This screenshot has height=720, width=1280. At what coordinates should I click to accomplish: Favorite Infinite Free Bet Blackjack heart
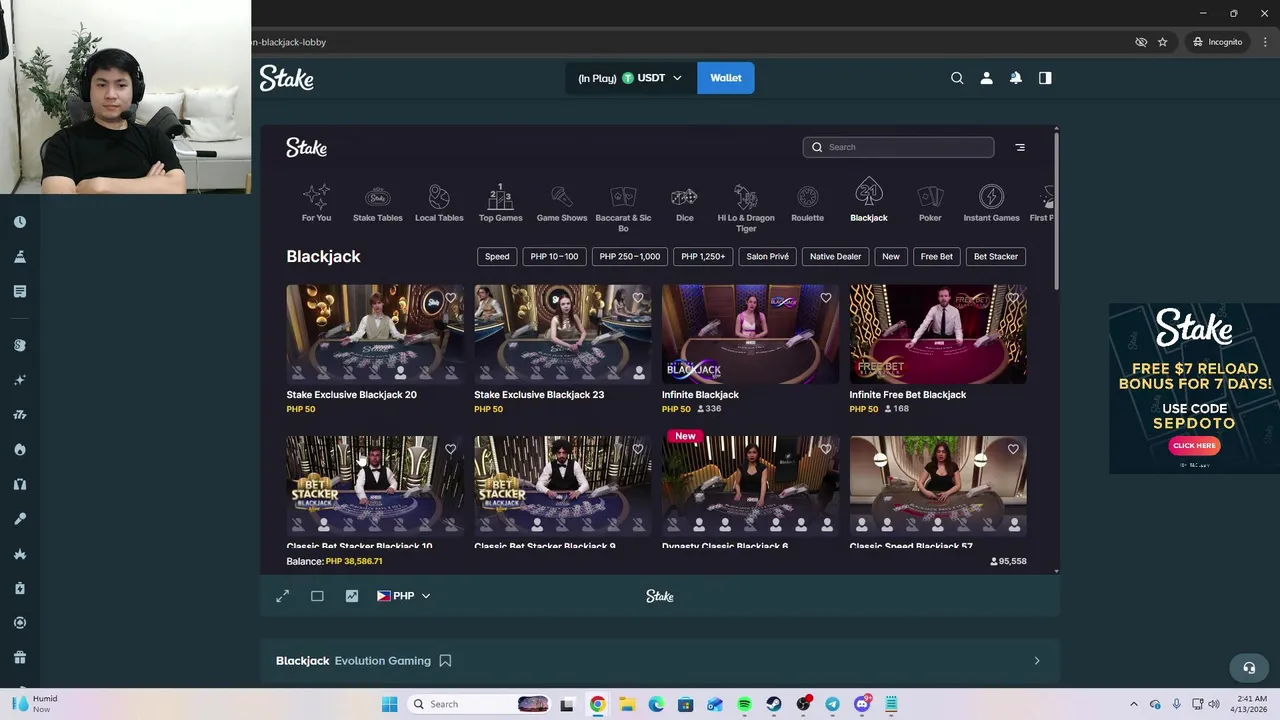pyautogui.click(x=1013, y=298)
